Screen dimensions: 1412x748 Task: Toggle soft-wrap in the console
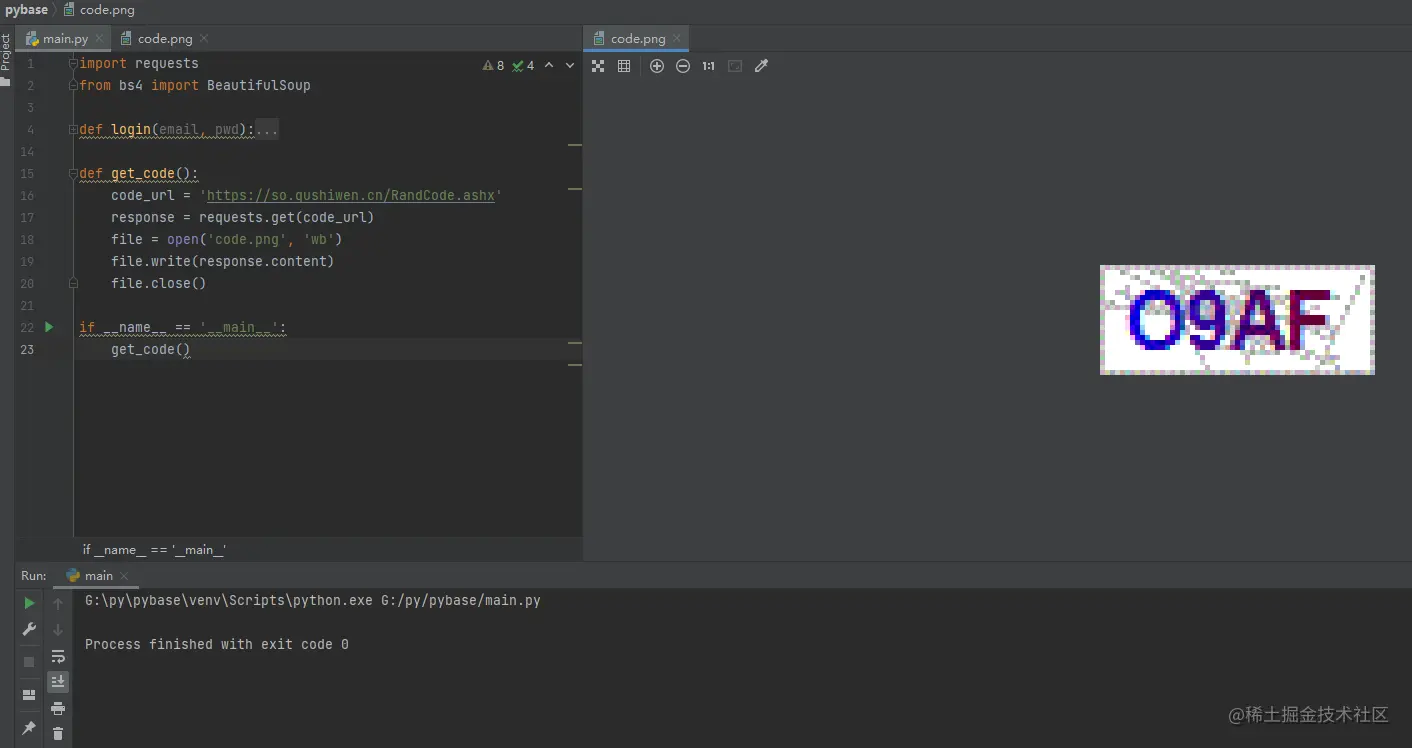tap(58, 656)
